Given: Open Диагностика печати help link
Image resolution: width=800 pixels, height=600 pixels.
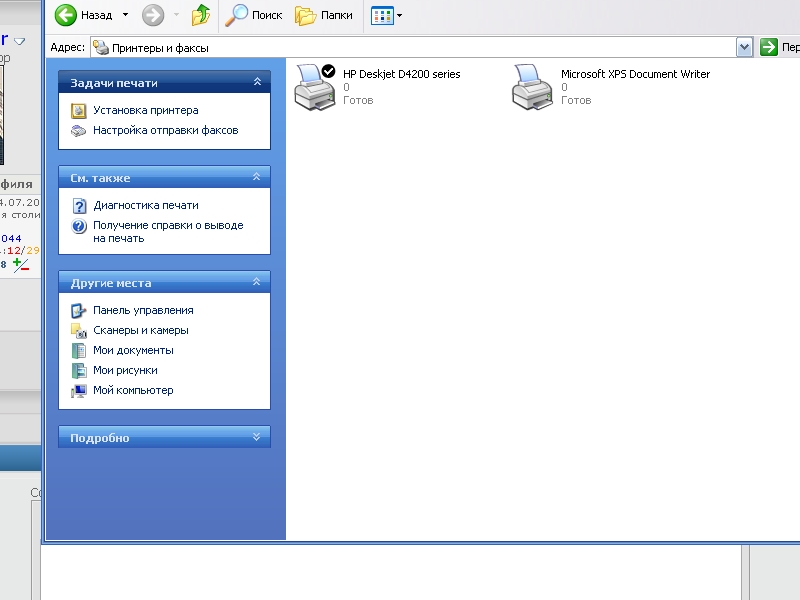Looking at the screenshot, I should point(145,206).
